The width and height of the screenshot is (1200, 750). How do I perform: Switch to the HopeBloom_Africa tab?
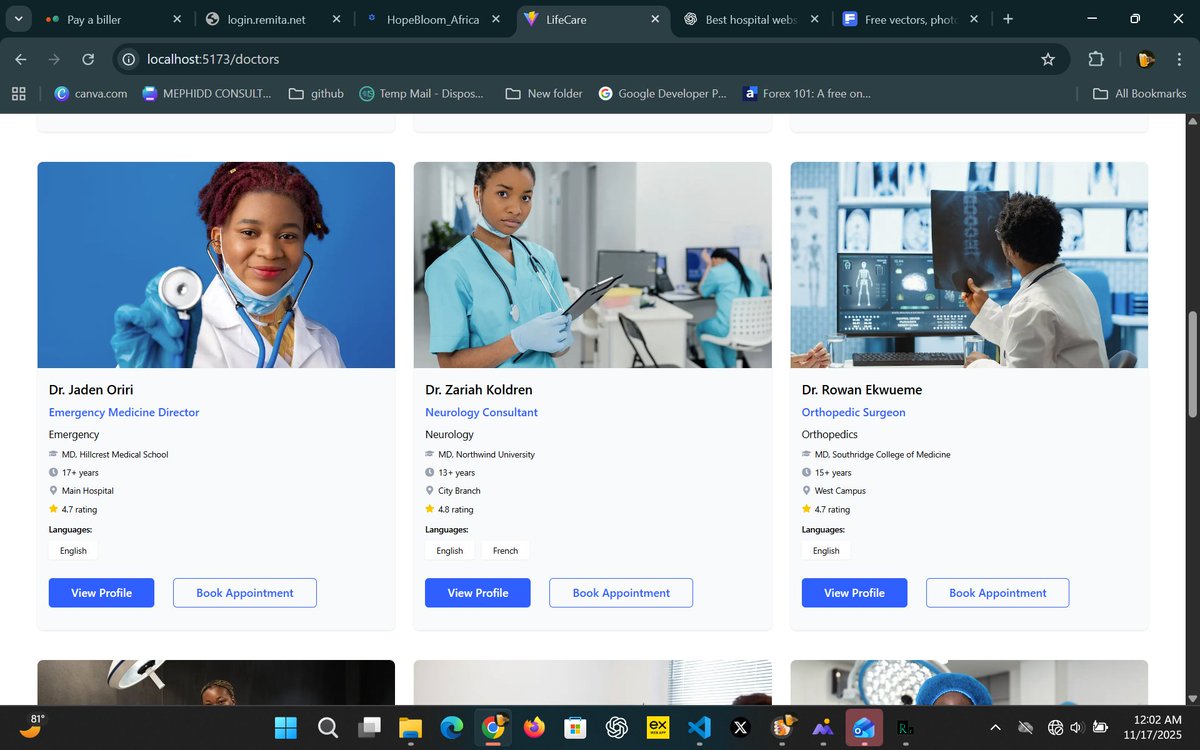click(434, 18)
